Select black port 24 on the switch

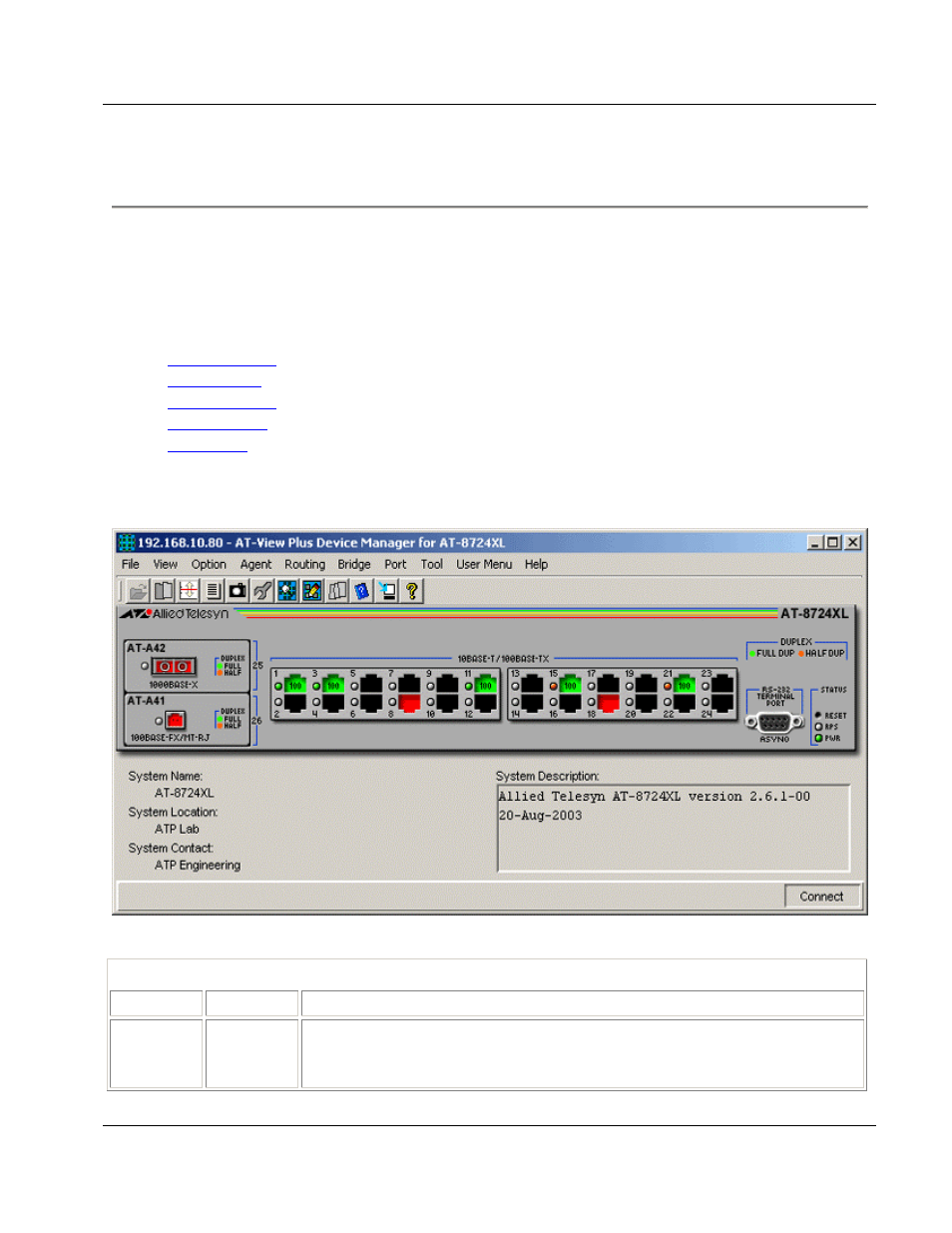(722, 703)
